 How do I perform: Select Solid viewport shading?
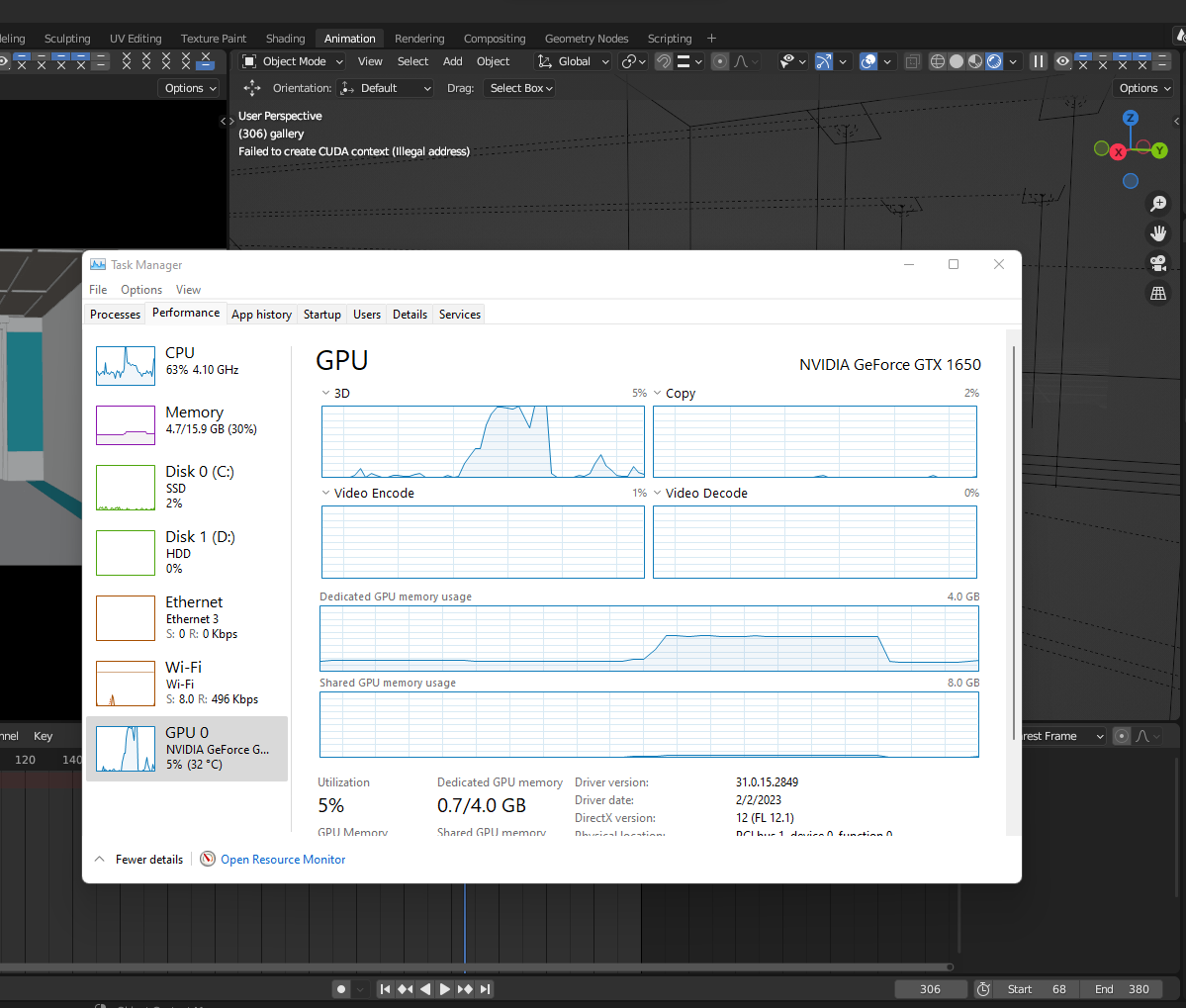[957, 61]
